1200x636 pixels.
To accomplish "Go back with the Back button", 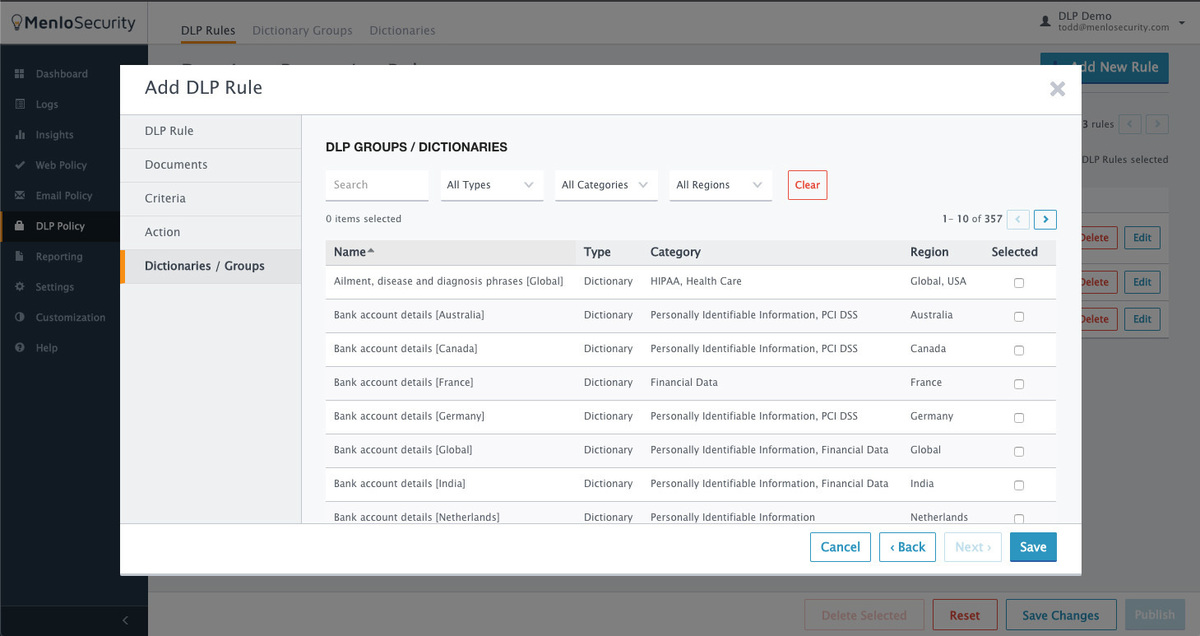I will [x=907, y=547].
